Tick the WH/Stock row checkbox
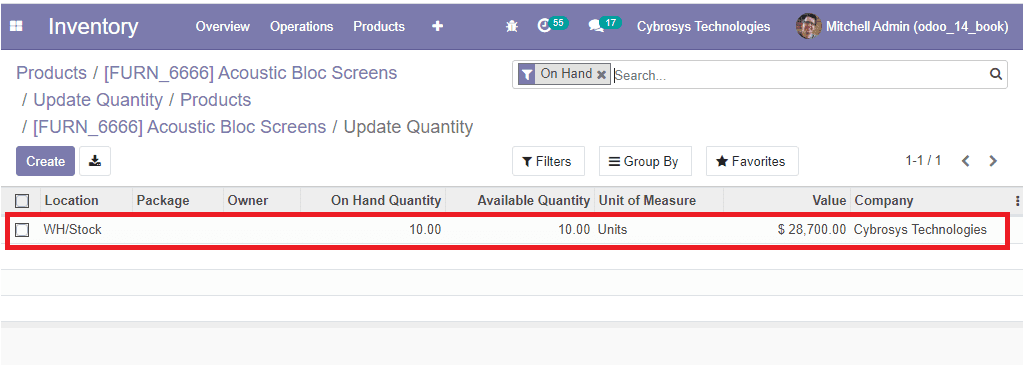This screenshot has height=366, width=1024. point(22,230)
